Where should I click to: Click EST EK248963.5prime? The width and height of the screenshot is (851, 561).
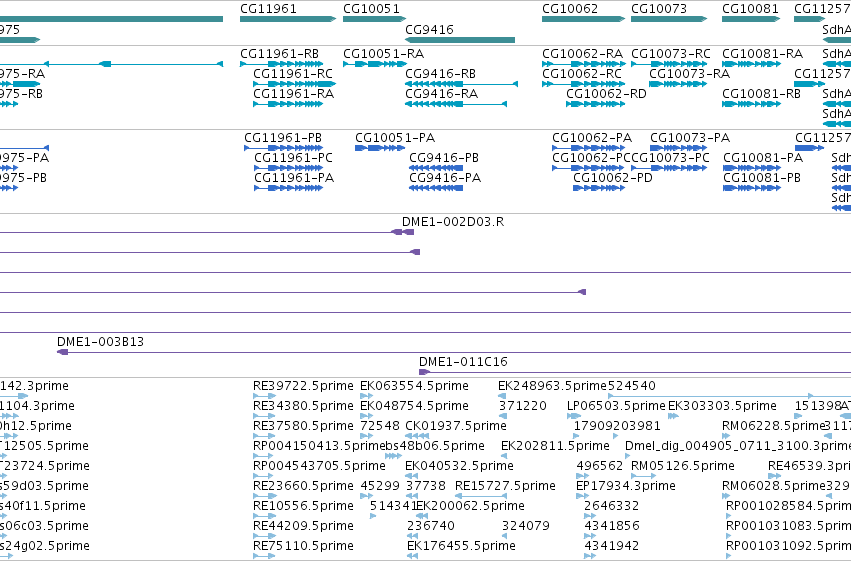click(552, 386)
